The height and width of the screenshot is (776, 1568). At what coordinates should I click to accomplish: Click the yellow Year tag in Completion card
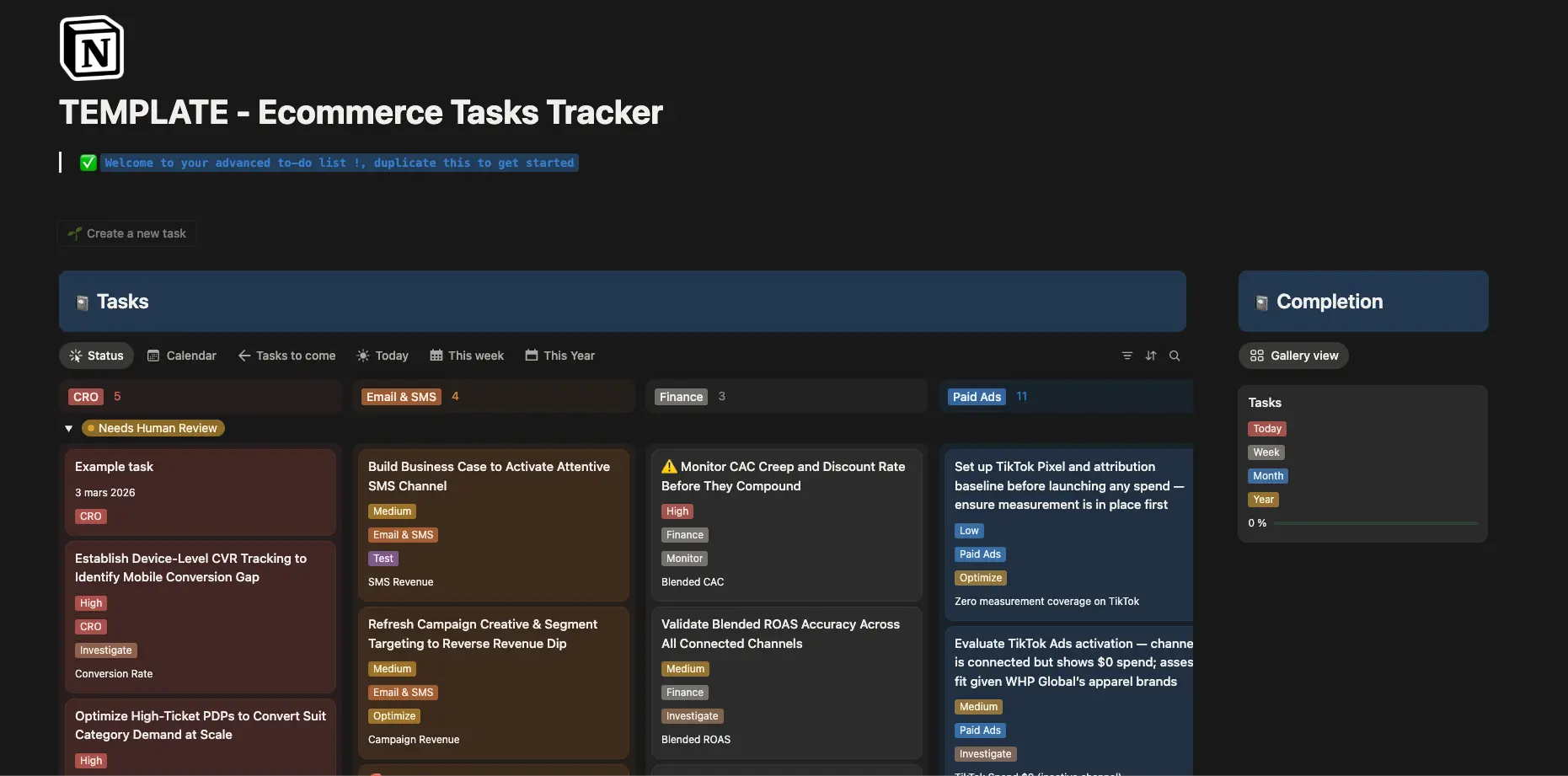[x=1264, y=500]
